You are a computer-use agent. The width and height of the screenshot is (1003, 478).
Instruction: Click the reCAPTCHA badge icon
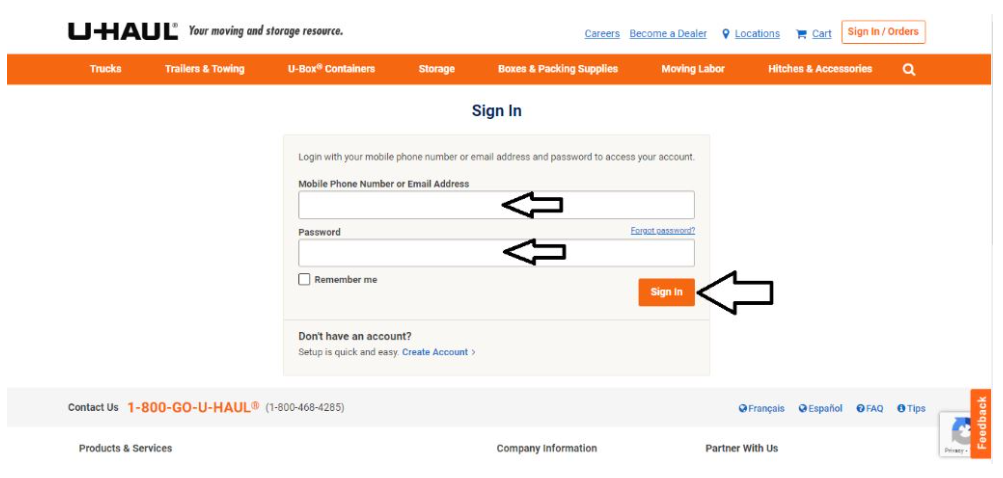(x=961, y=433)
